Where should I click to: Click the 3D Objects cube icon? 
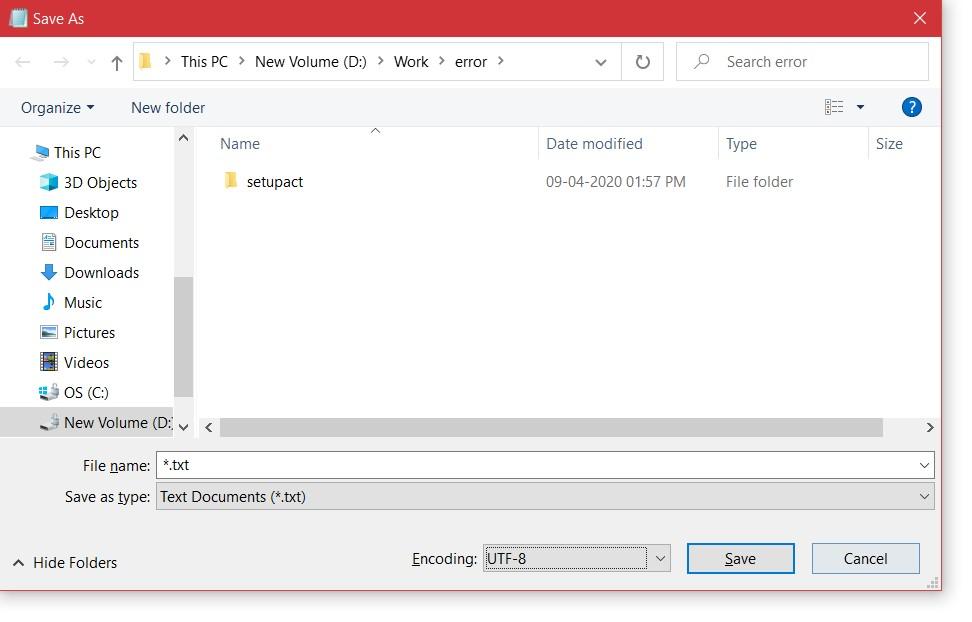click(x=48, y=182)
